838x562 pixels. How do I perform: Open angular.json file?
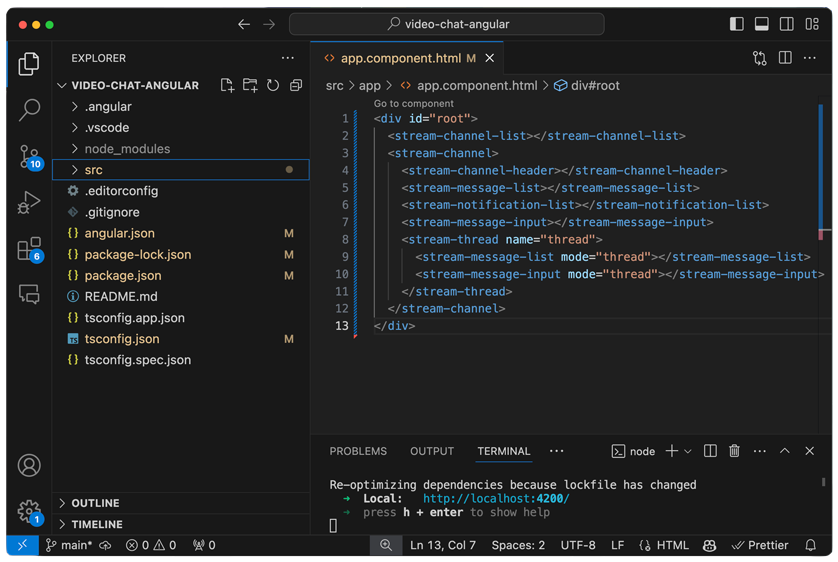click(x=181, y=233)
